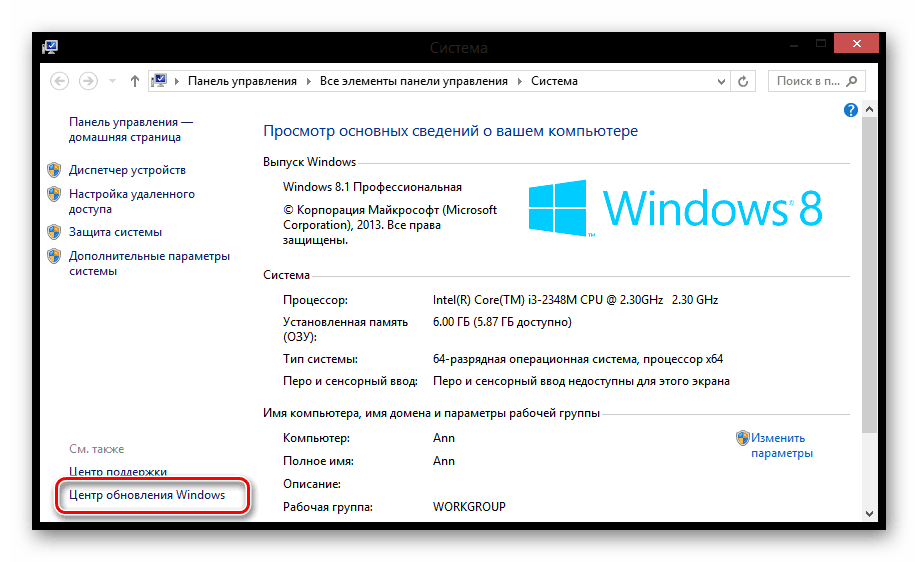Open Диспетчер устройств link
The width and height of the screenshot is (918, 562).
tap(127, 170)
